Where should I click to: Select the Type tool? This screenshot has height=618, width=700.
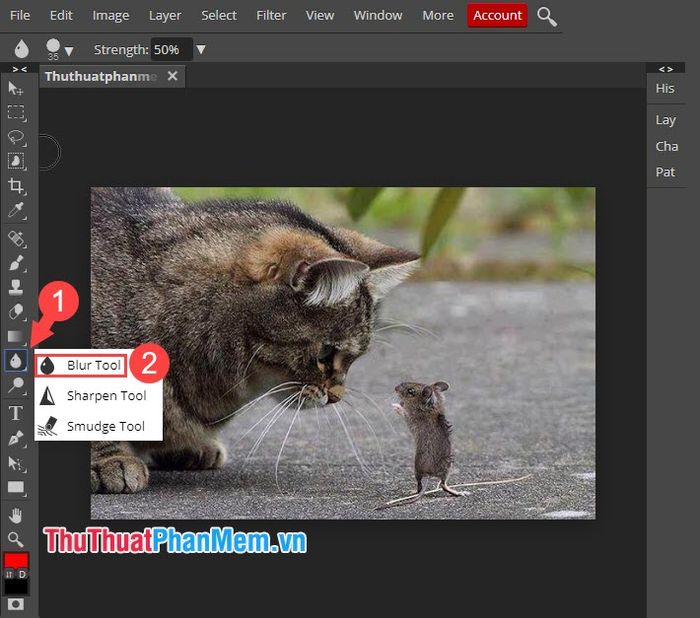tap(16, 413)
